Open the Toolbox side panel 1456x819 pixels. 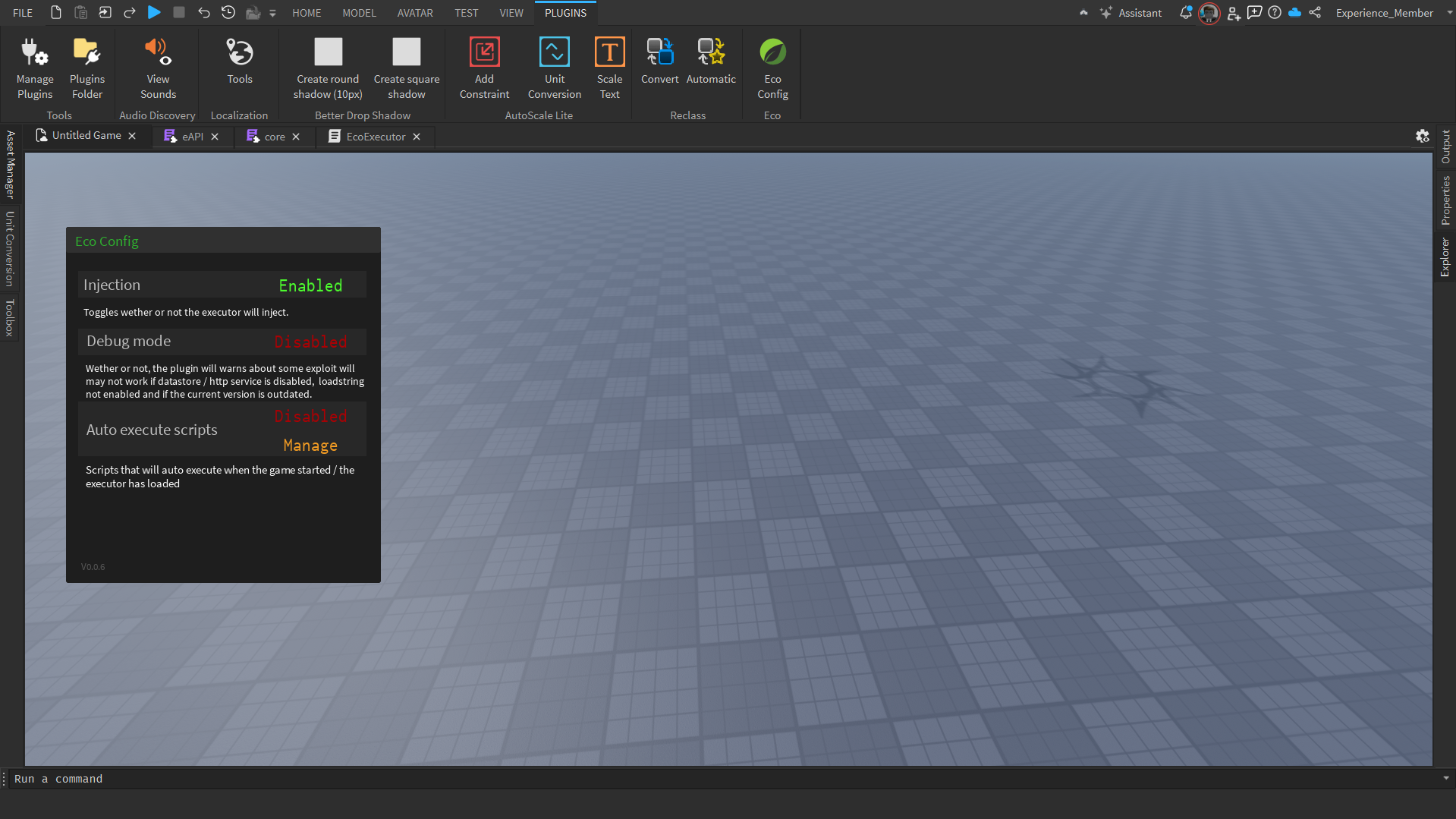tap(10, 317)
